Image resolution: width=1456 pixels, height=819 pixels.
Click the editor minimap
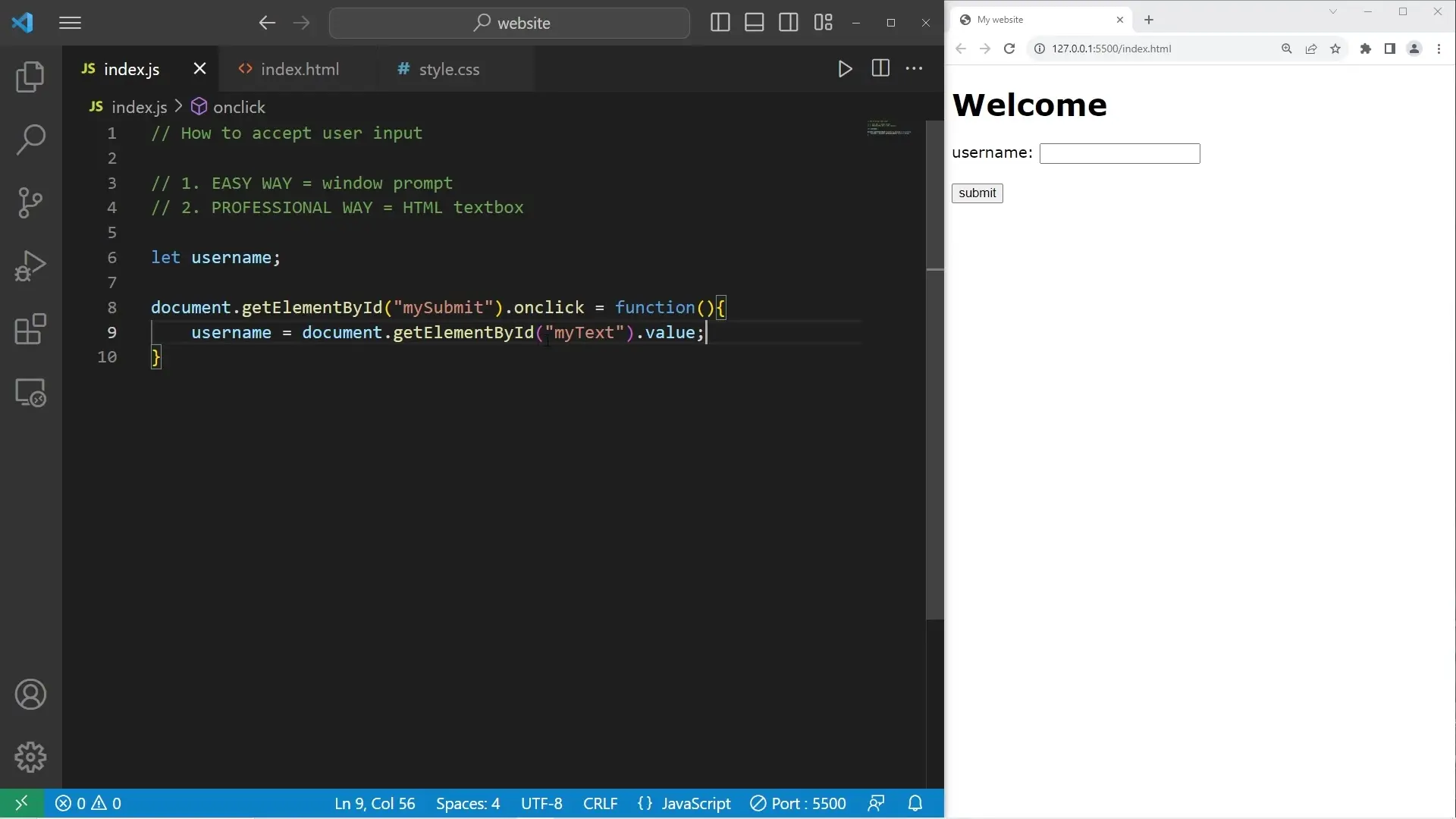tap(889, 128)
